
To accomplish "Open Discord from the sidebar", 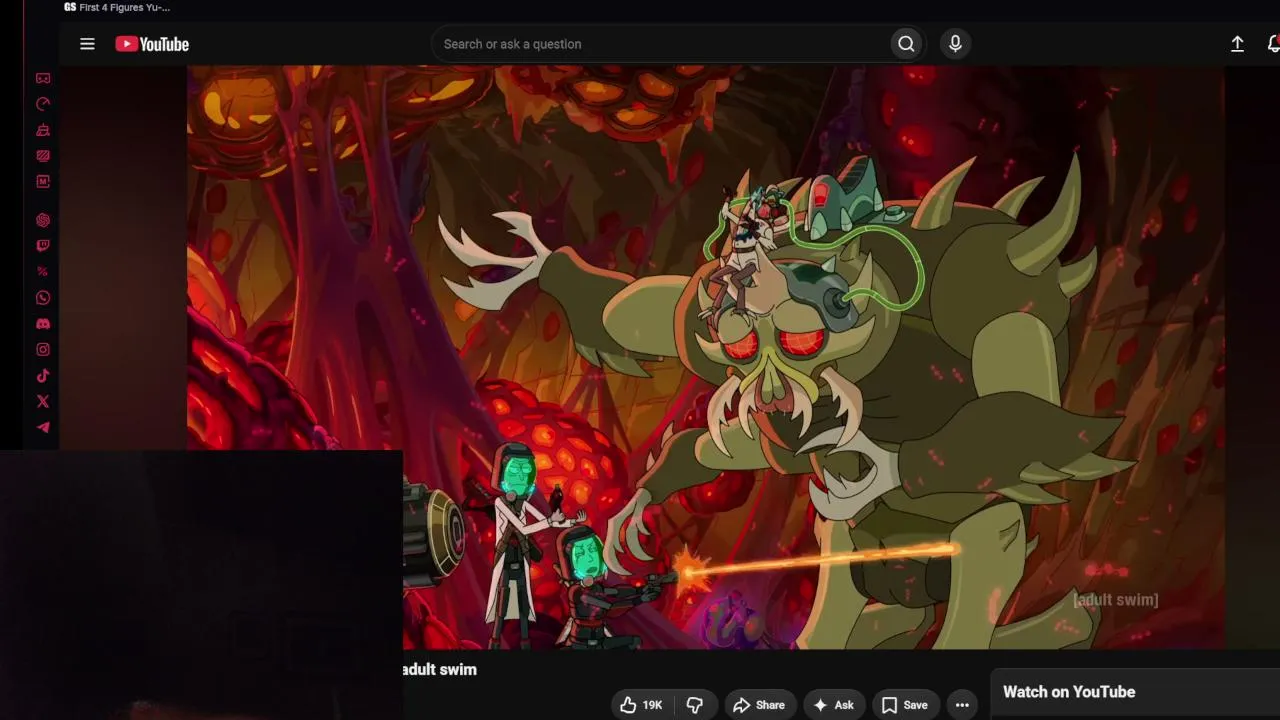I will point(43,324).
